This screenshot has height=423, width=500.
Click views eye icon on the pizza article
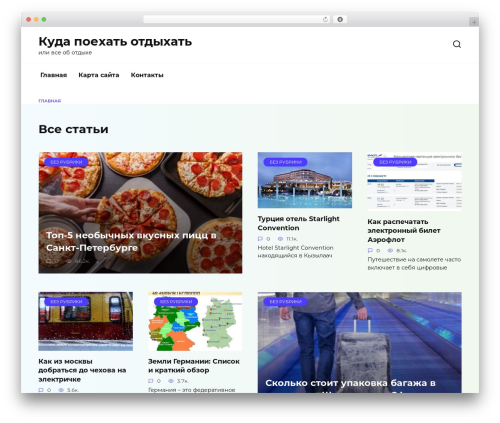coord(69,261)
